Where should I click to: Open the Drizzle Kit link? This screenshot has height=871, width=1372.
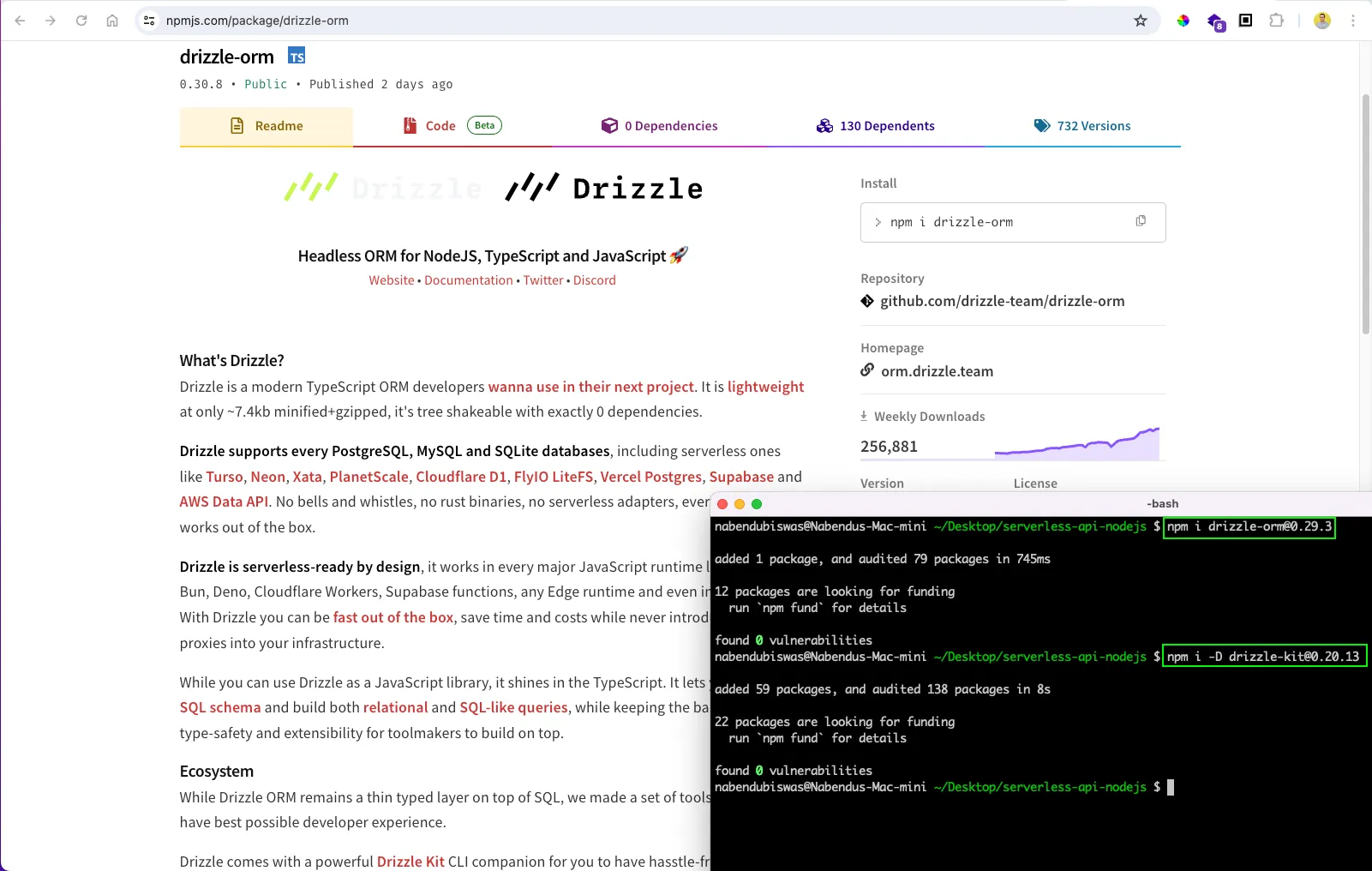(410, 861)
